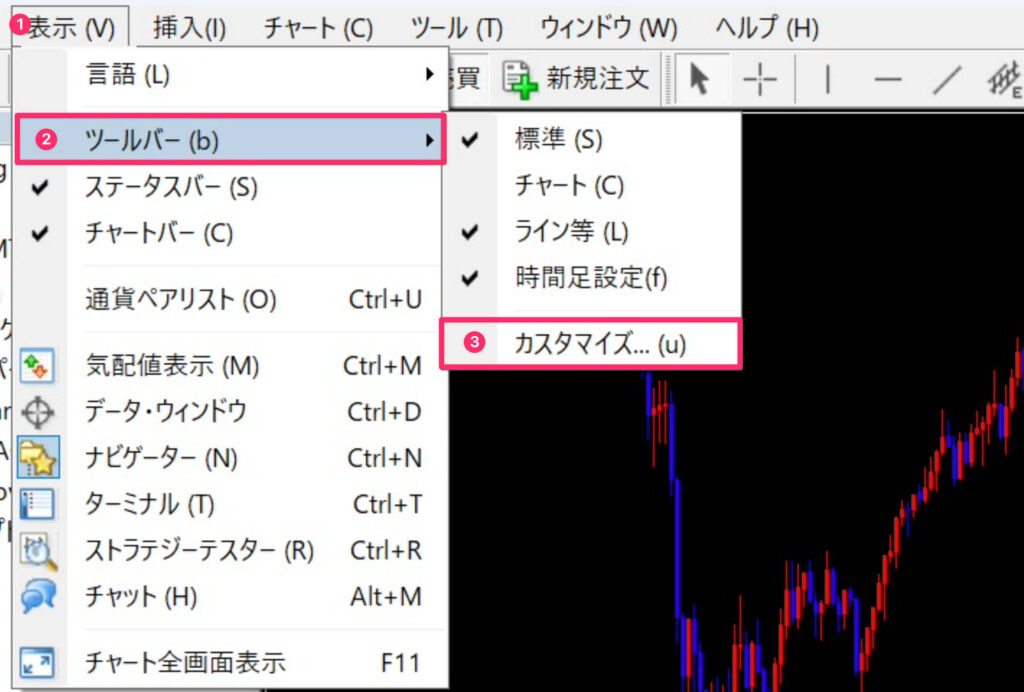
Task: Open the chat icon in the sidebar
Action: pyautogui.click(x=40, y=594)
